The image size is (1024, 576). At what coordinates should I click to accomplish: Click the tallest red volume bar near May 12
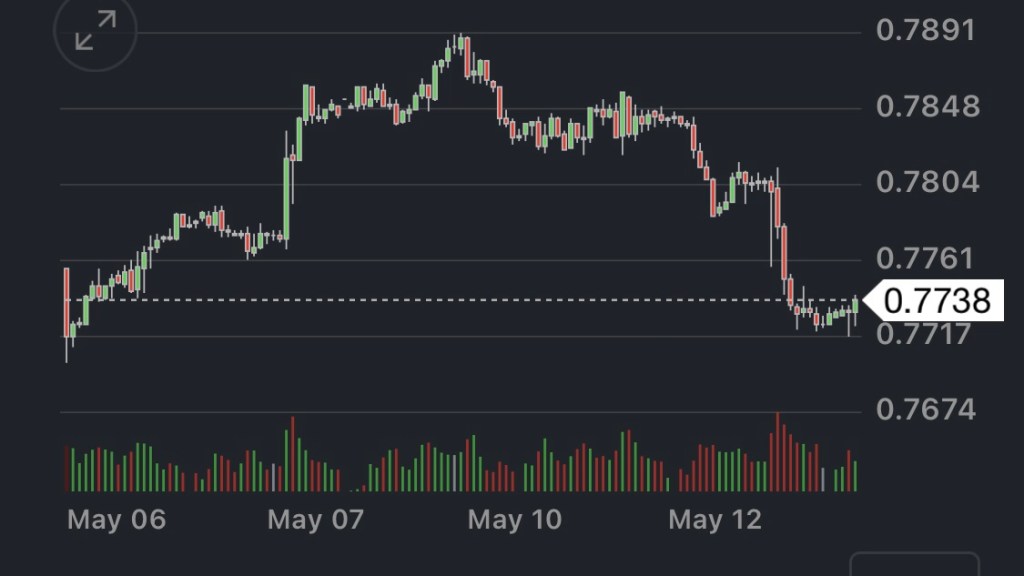click(777, 452)
